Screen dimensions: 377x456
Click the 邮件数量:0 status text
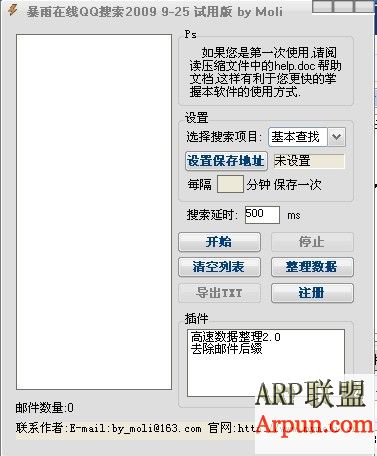pos(45,408)
